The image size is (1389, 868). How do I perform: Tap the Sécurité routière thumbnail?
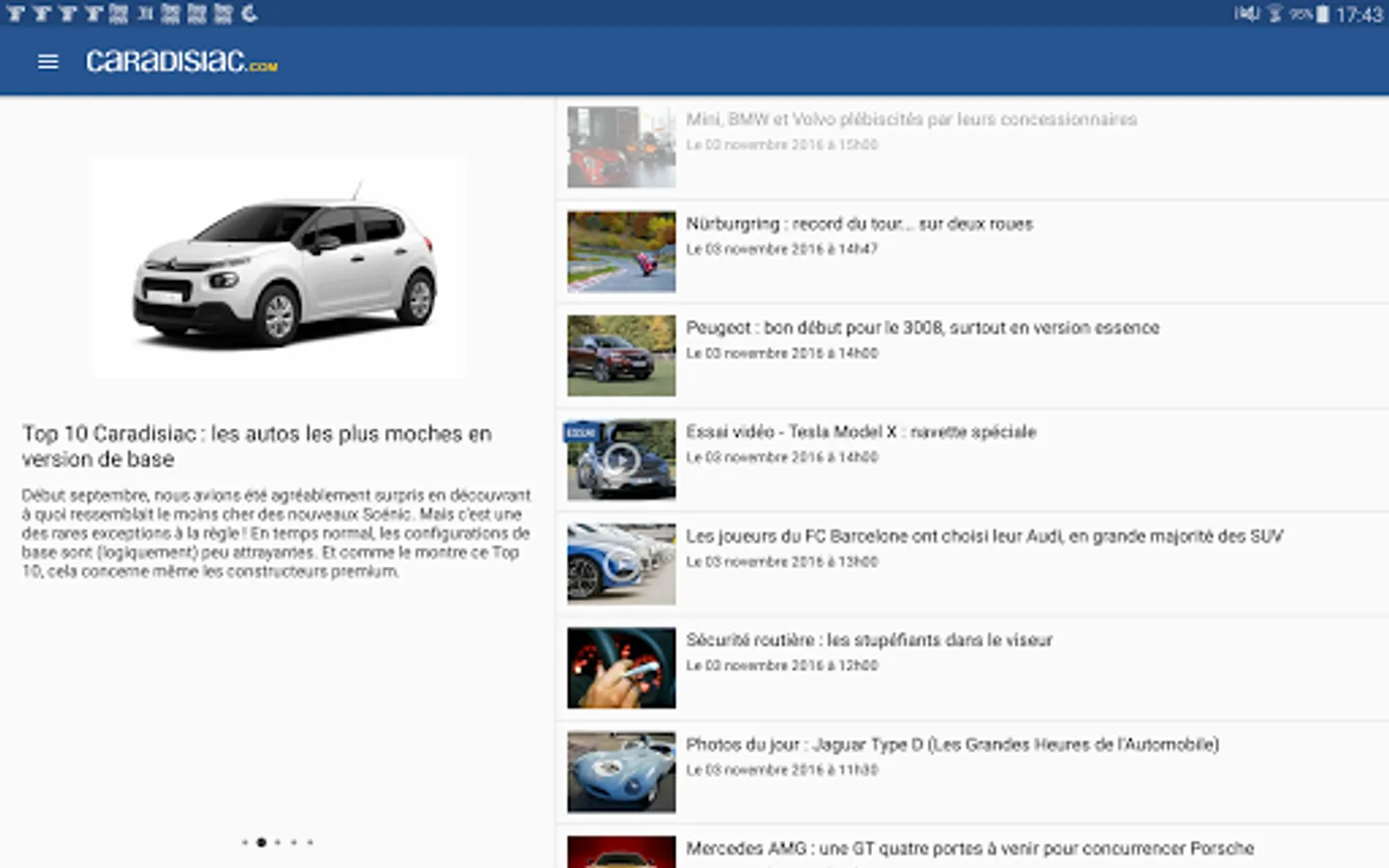(x=621, y=667)
